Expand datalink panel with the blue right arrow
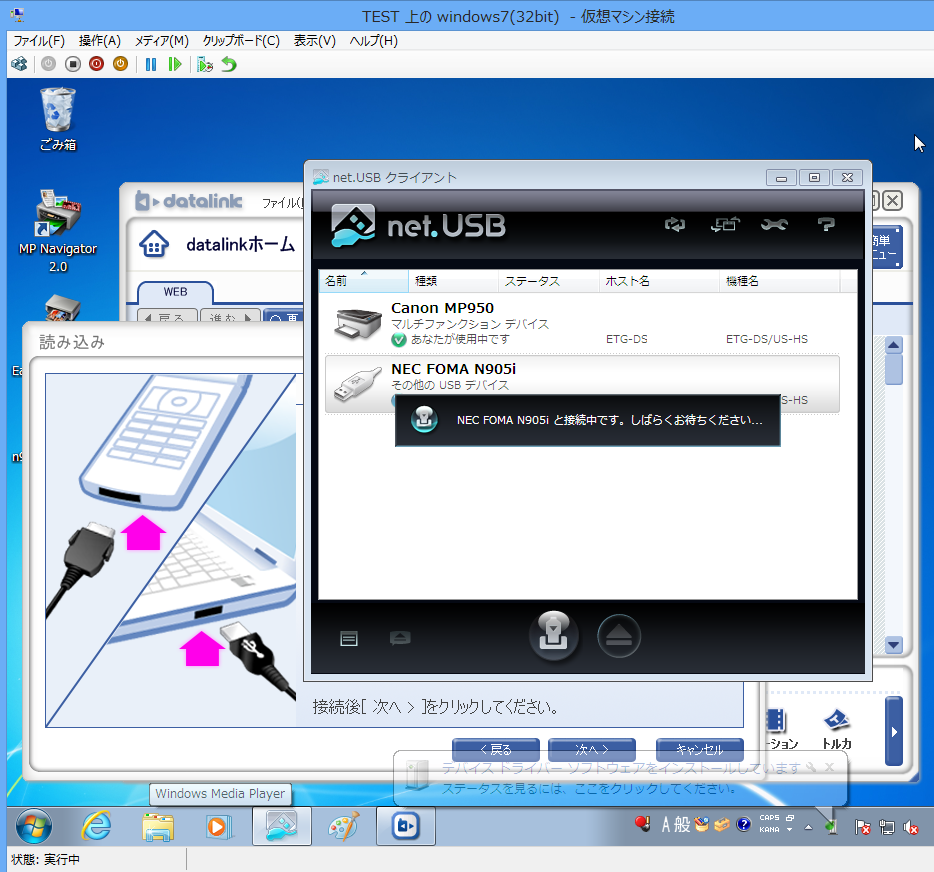 point(893,731)
